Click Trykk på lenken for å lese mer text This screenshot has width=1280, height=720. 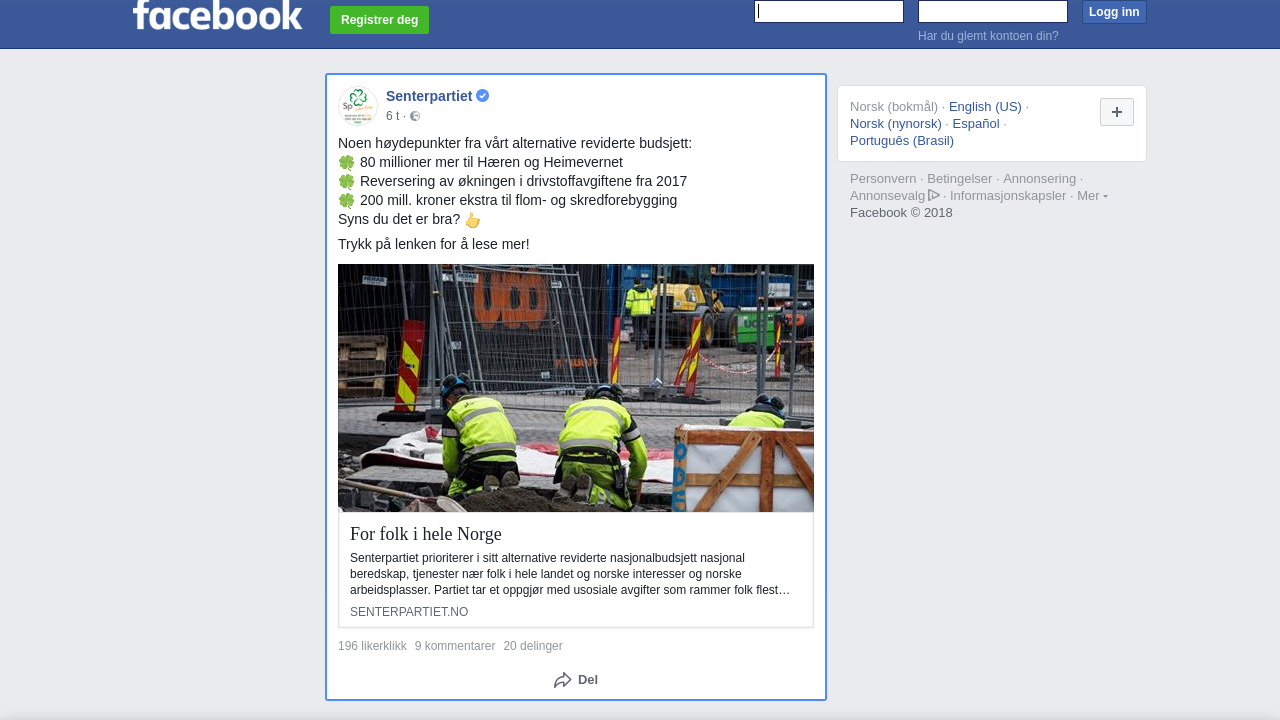[434, 244]
